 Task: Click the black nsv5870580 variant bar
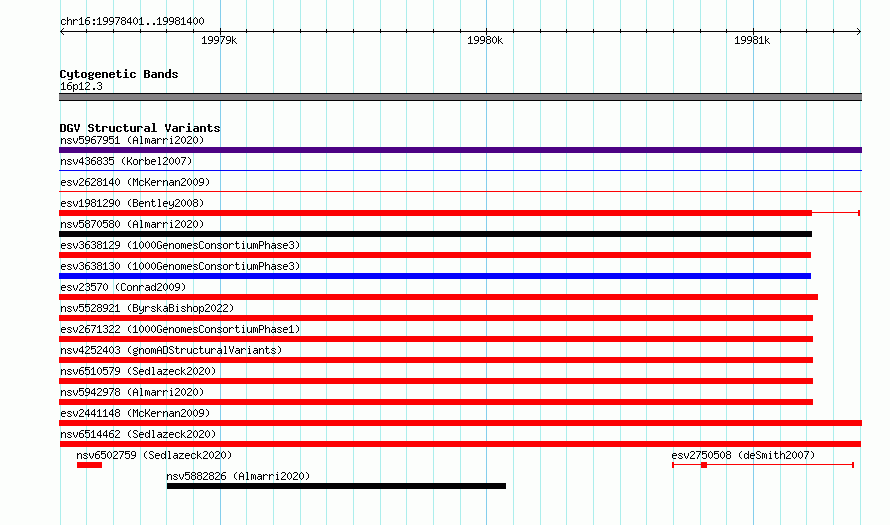(435, 234)
